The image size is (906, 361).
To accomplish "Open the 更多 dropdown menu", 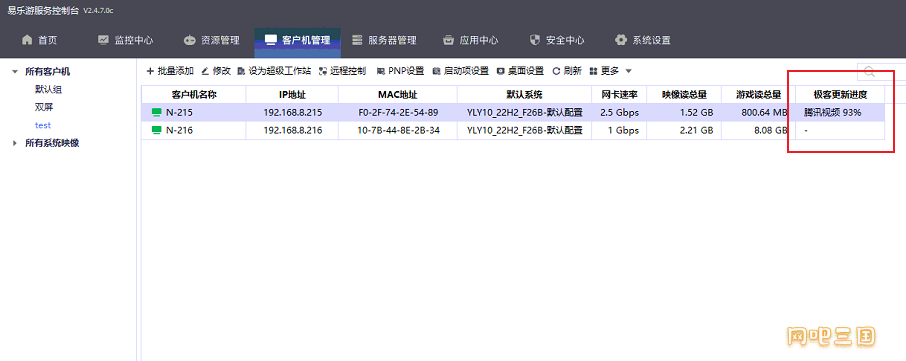I will coord(610,71).
